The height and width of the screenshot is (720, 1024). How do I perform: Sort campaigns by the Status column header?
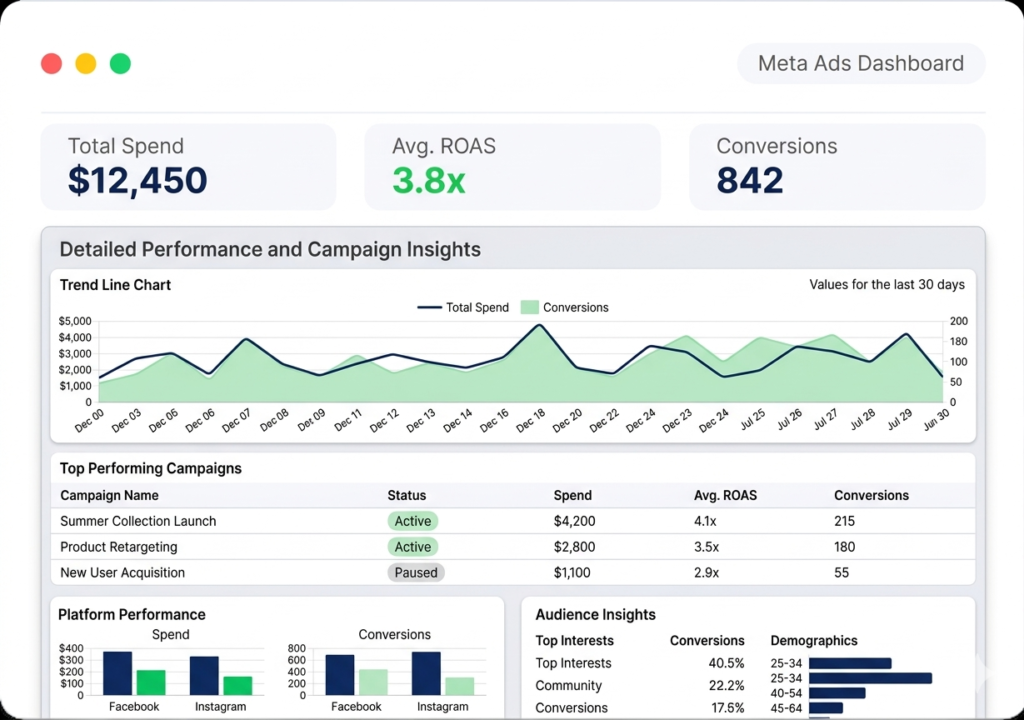point(406,495)
